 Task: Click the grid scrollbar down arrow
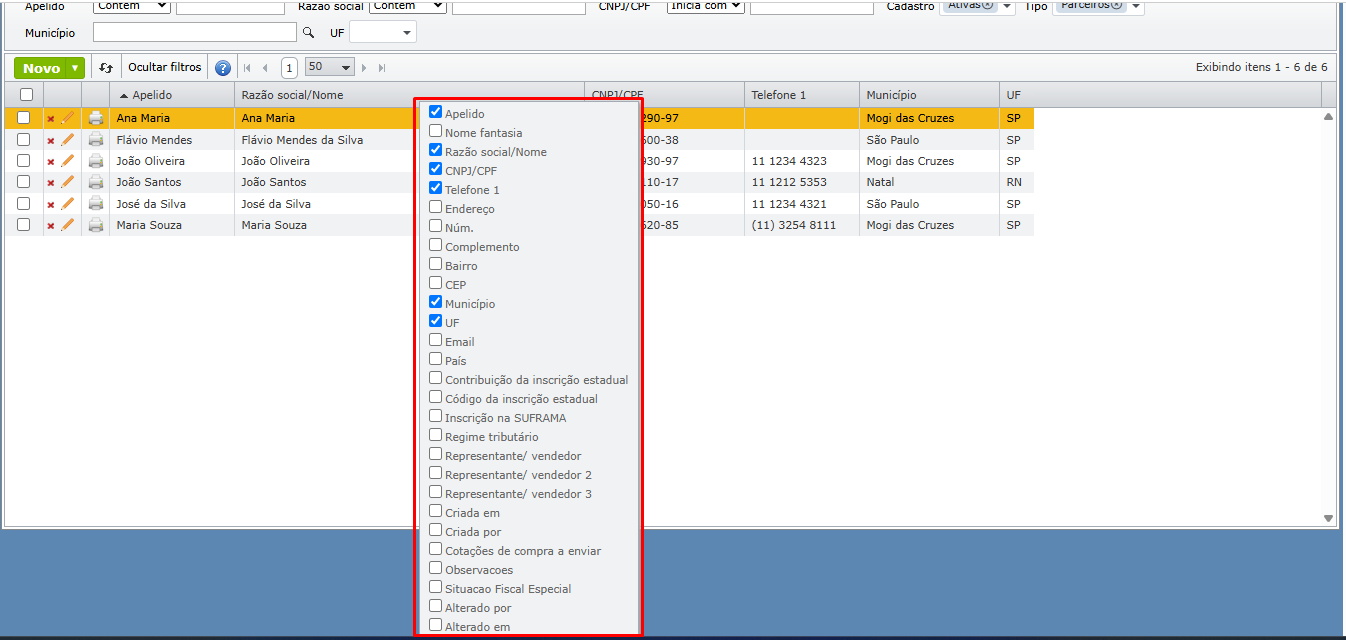pyautogui.click(x=1328, y=518)
